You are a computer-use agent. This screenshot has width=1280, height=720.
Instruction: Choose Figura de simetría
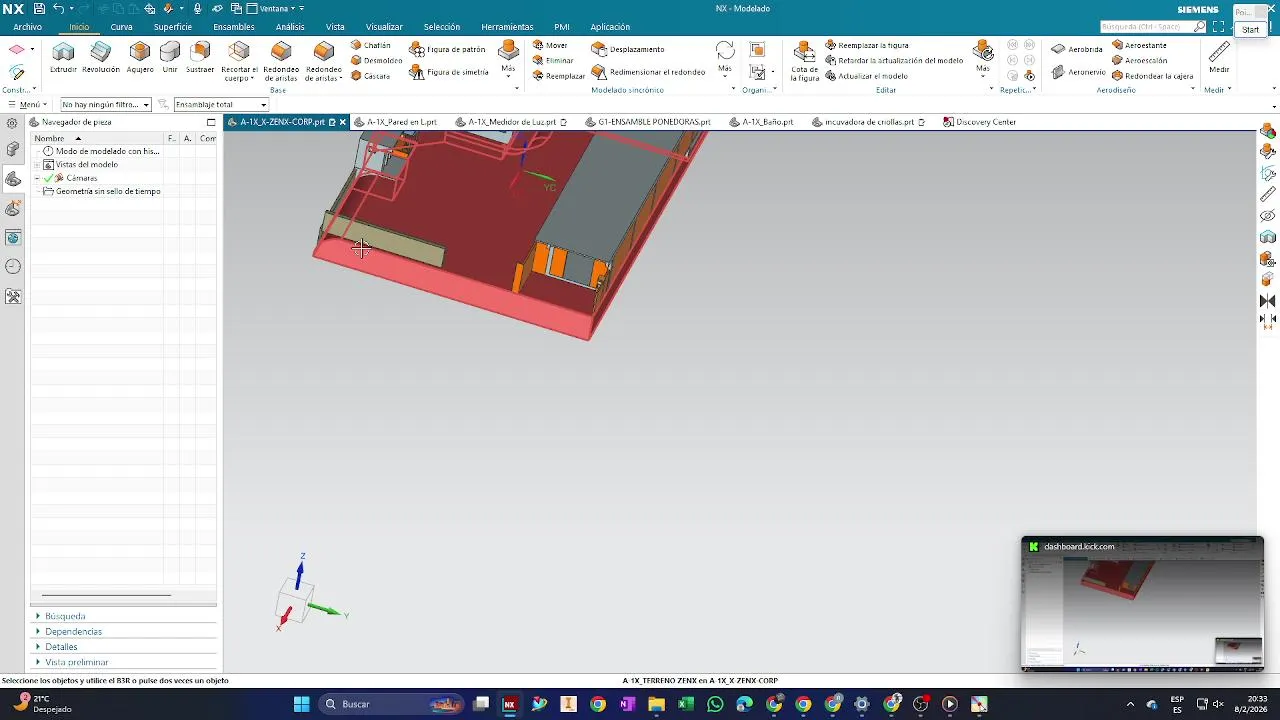tap(449, 72)
